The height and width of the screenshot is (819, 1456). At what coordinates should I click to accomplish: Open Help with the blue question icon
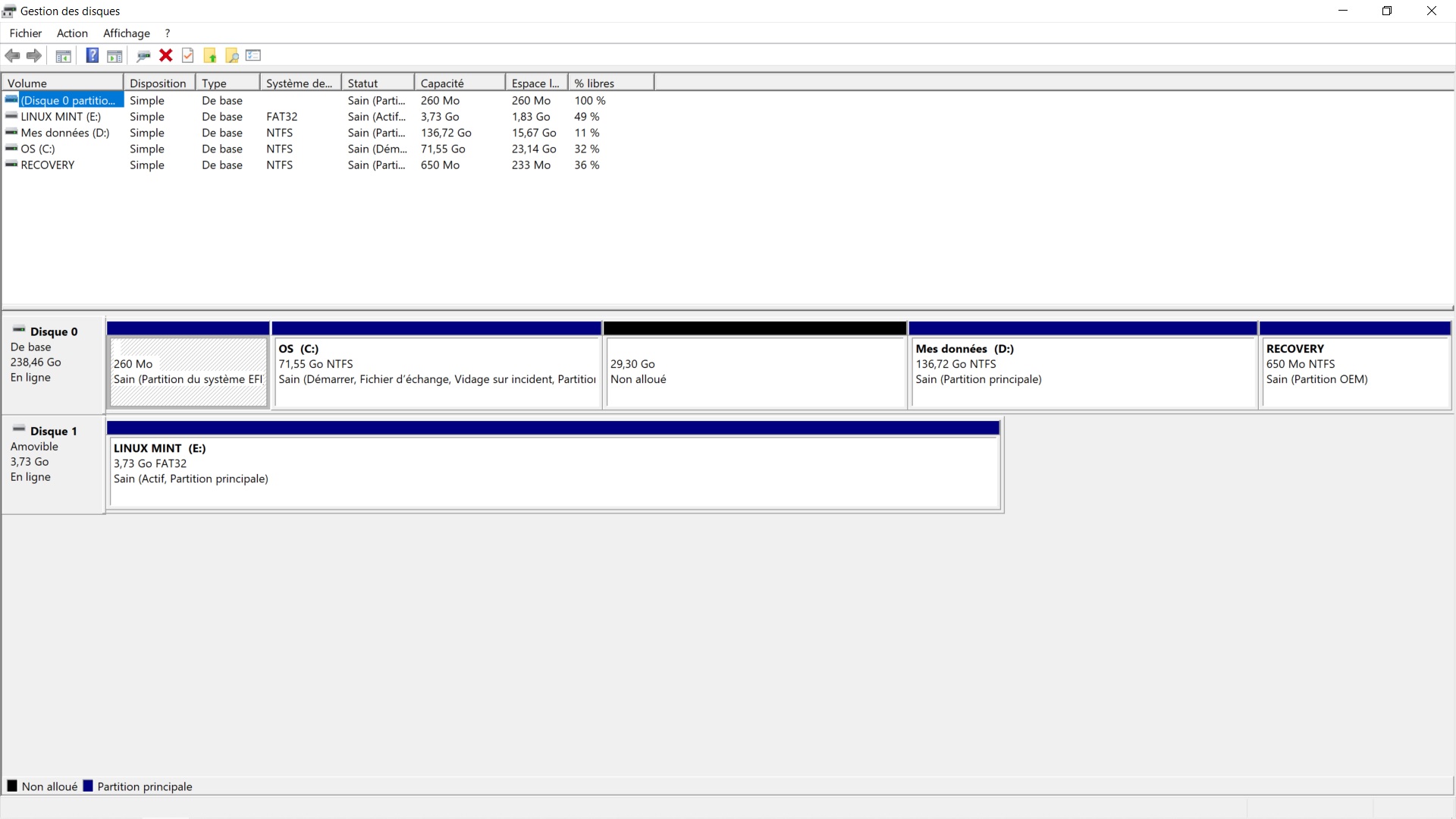coord(92,55)
